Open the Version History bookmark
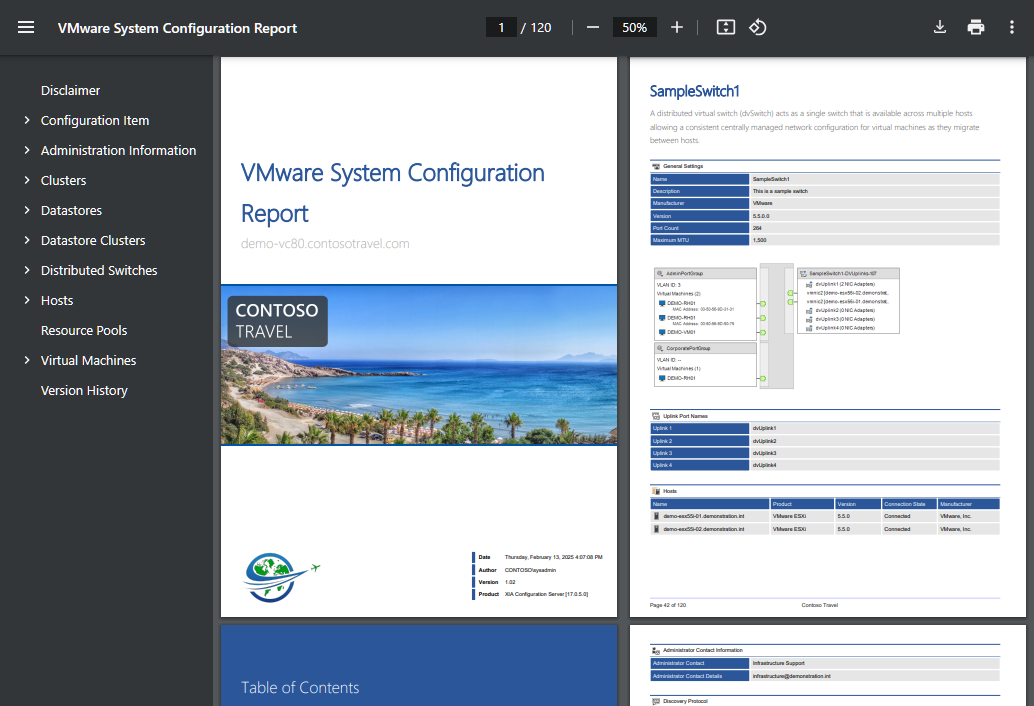This screenshot has width=1034, height=706. [84, 390]
